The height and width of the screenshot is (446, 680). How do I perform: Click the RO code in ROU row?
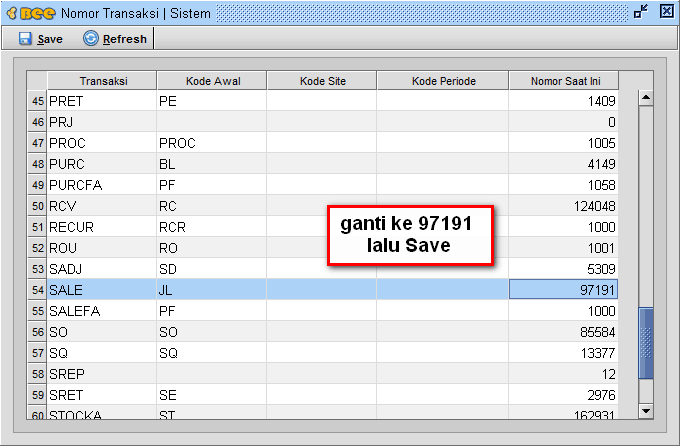[x=212, y=248]
